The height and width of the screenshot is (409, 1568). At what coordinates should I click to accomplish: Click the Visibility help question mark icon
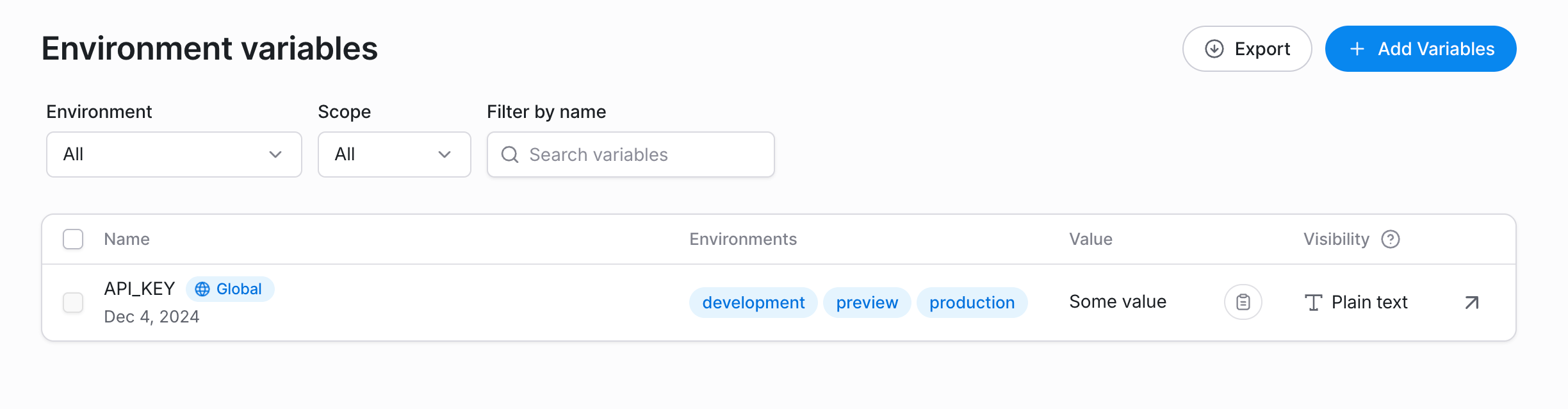pos(1391,239)
